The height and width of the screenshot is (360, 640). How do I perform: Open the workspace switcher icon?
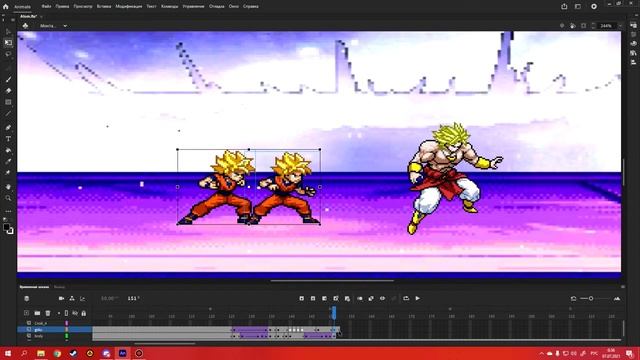pyautogui.click(x=578, y=7)
